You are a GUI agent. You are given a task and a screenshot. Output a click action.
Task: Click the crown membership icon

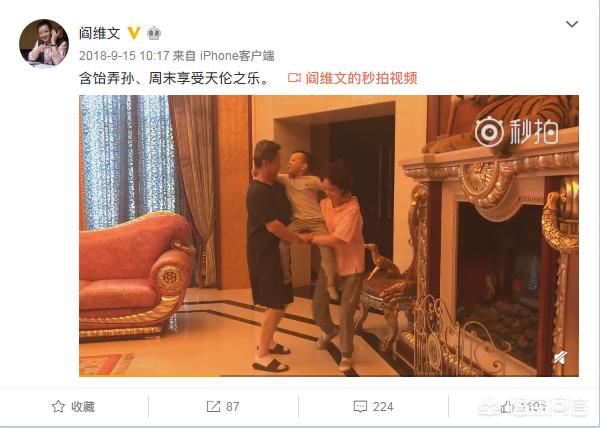pos(154,33)
